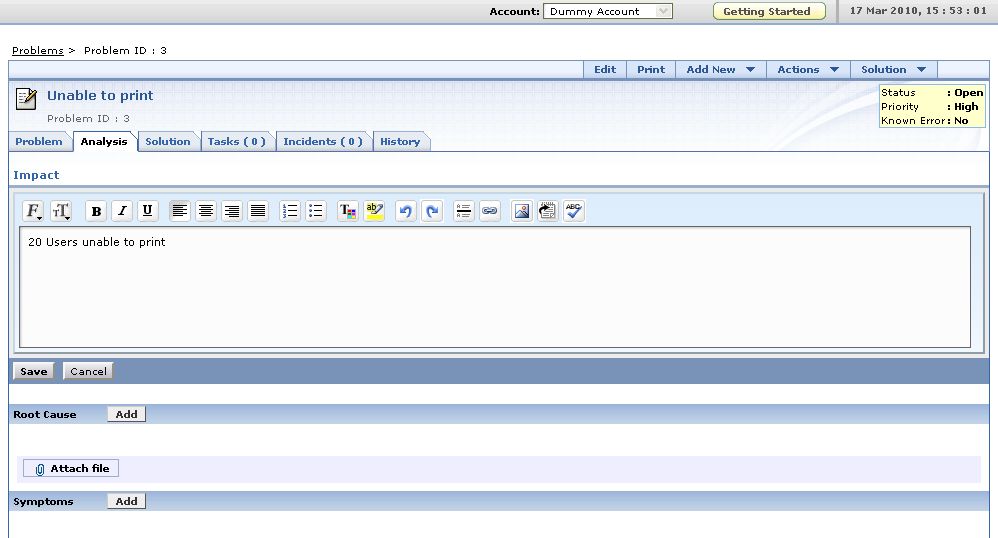
Task: Open the Getting Started guide
Action: (x=769, y=11)
